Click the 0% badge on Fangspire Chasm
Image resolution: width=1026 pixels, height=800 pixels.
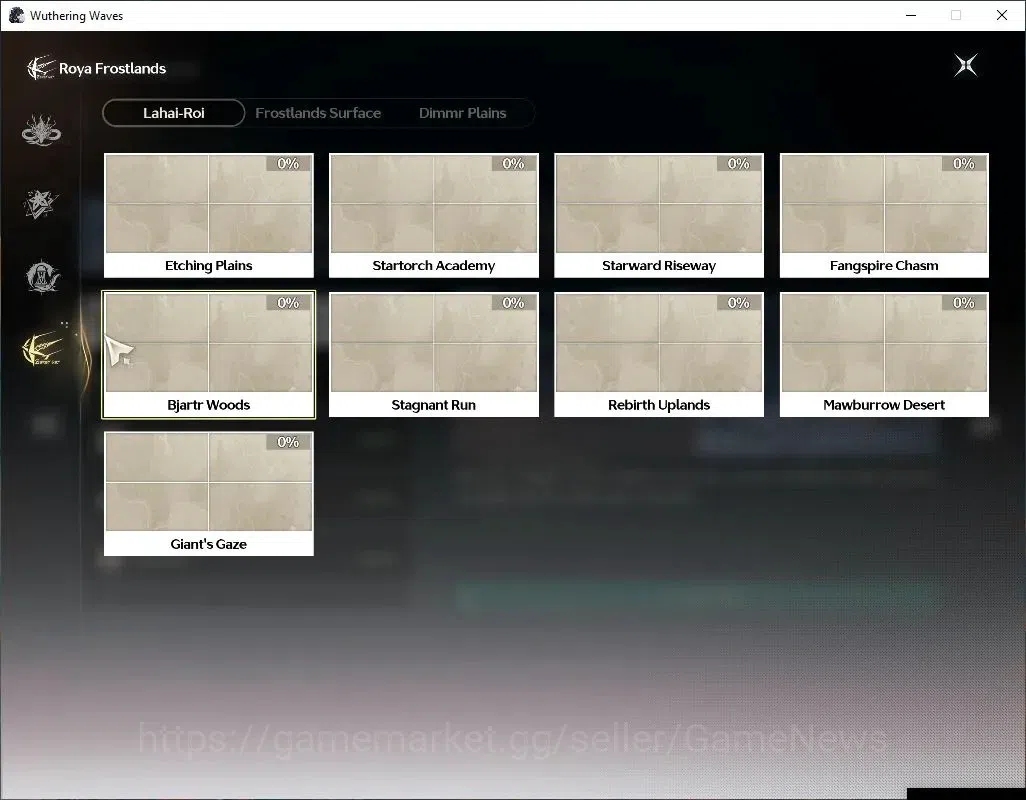(964, 164)
